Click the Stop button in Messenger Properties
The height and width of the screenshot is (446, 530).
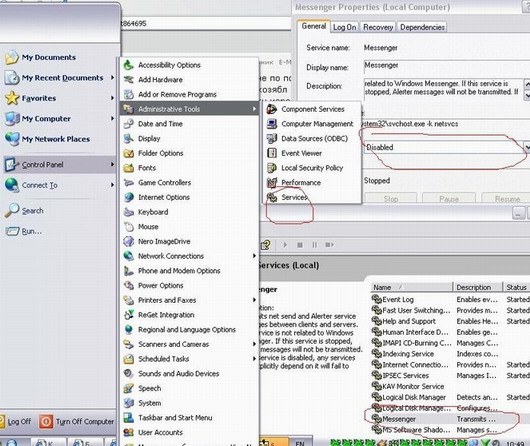391,198
